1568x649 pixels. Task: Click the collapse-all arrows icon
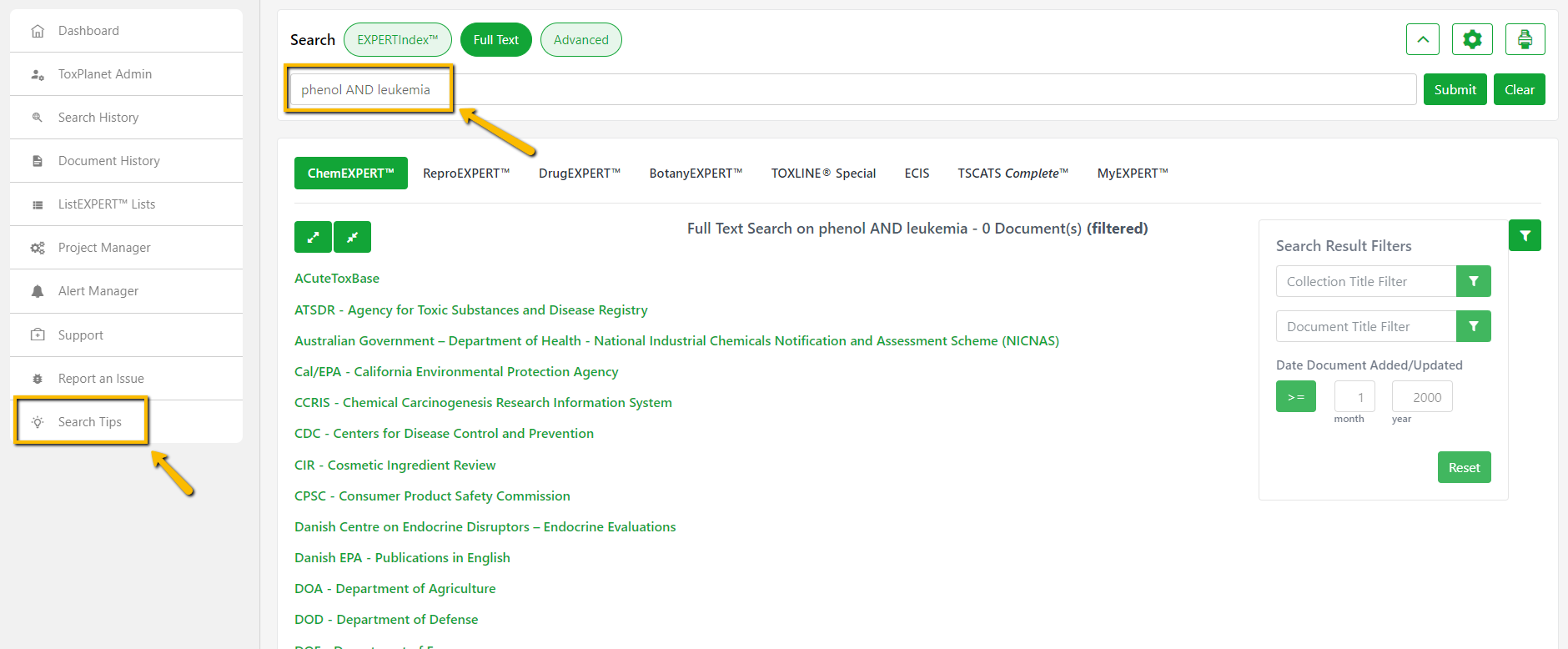(x=352, y=237)
